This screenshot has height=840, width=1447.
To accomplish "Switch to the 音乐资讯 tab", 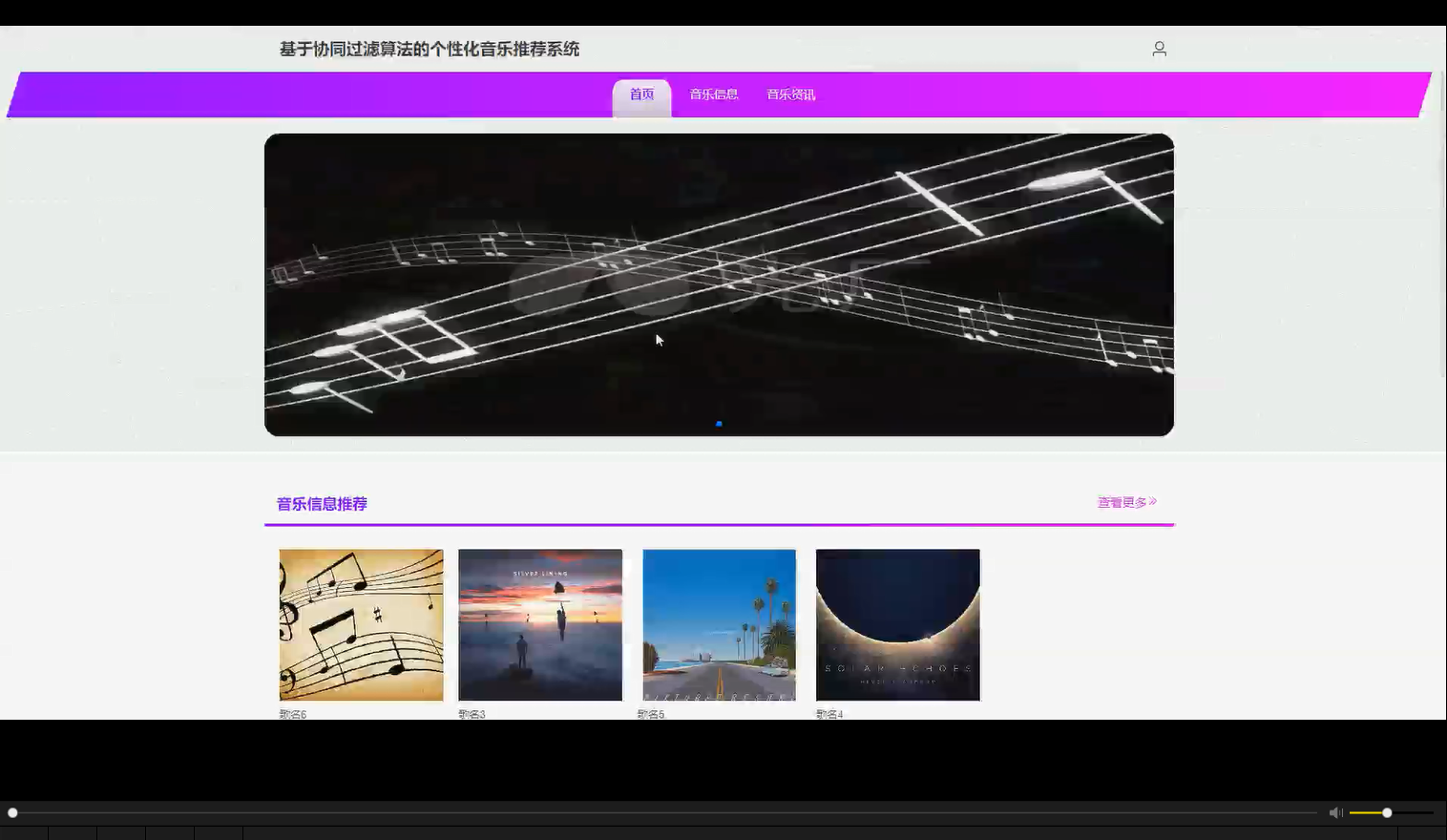I will point(789,94).
